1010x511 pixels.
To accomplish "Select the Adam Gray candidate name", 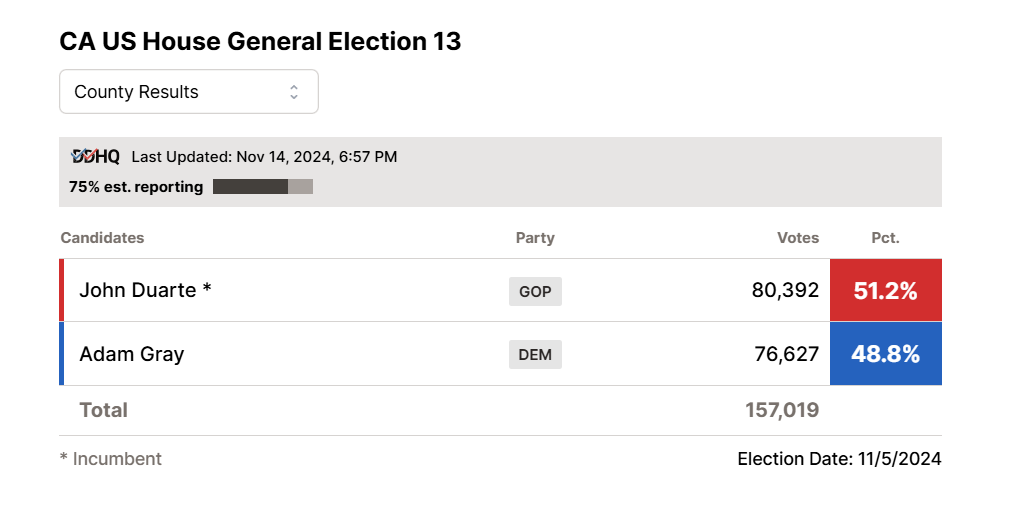I will [x=131, y=354].
